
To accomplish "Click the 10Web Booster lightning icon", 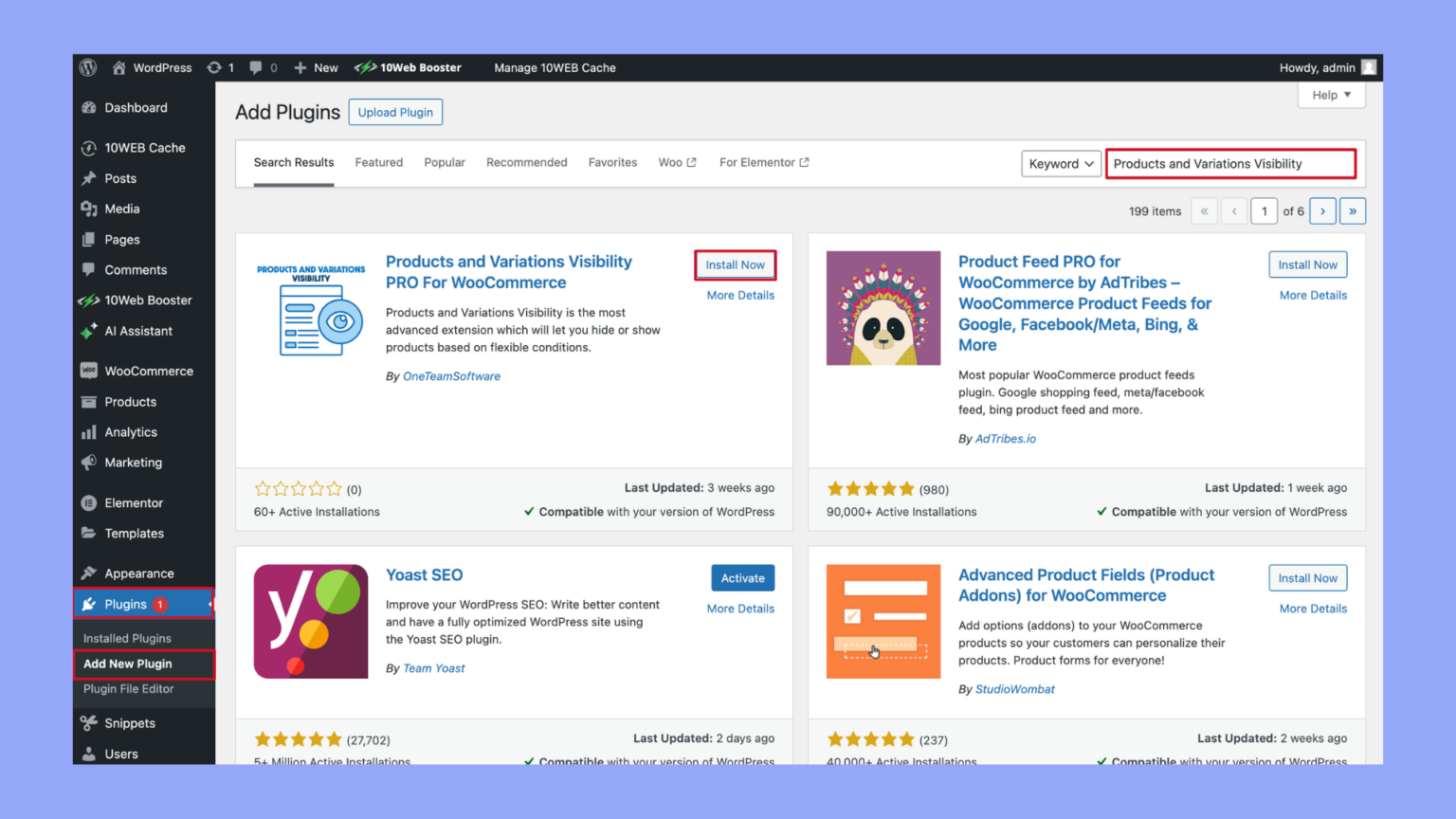I will (366, 67).
